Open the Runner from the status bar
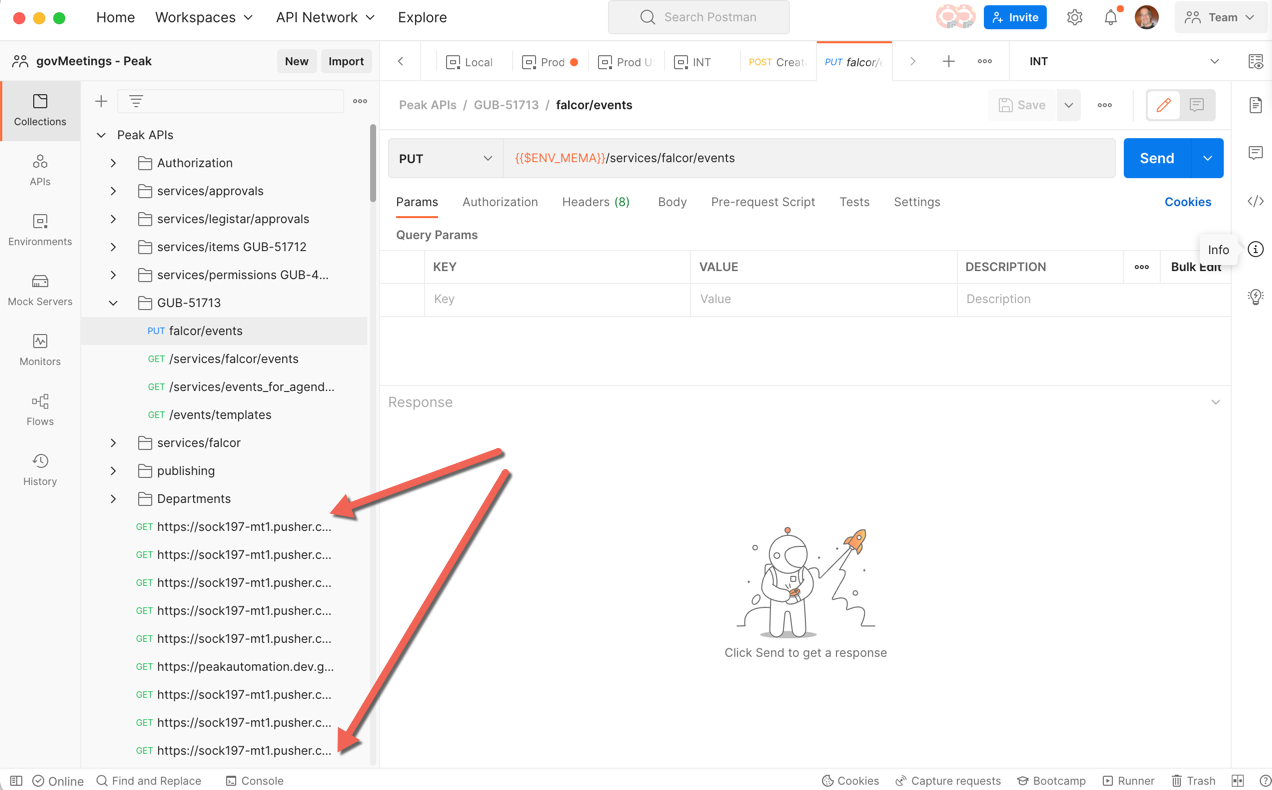 click(x=1128, y=780)
